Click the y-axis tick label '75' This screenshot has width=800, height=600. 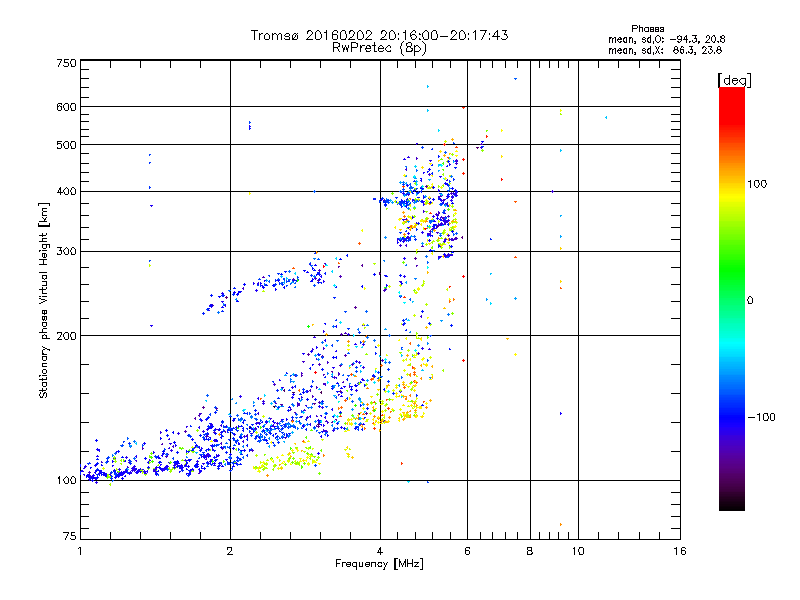[x=70, y=536]
